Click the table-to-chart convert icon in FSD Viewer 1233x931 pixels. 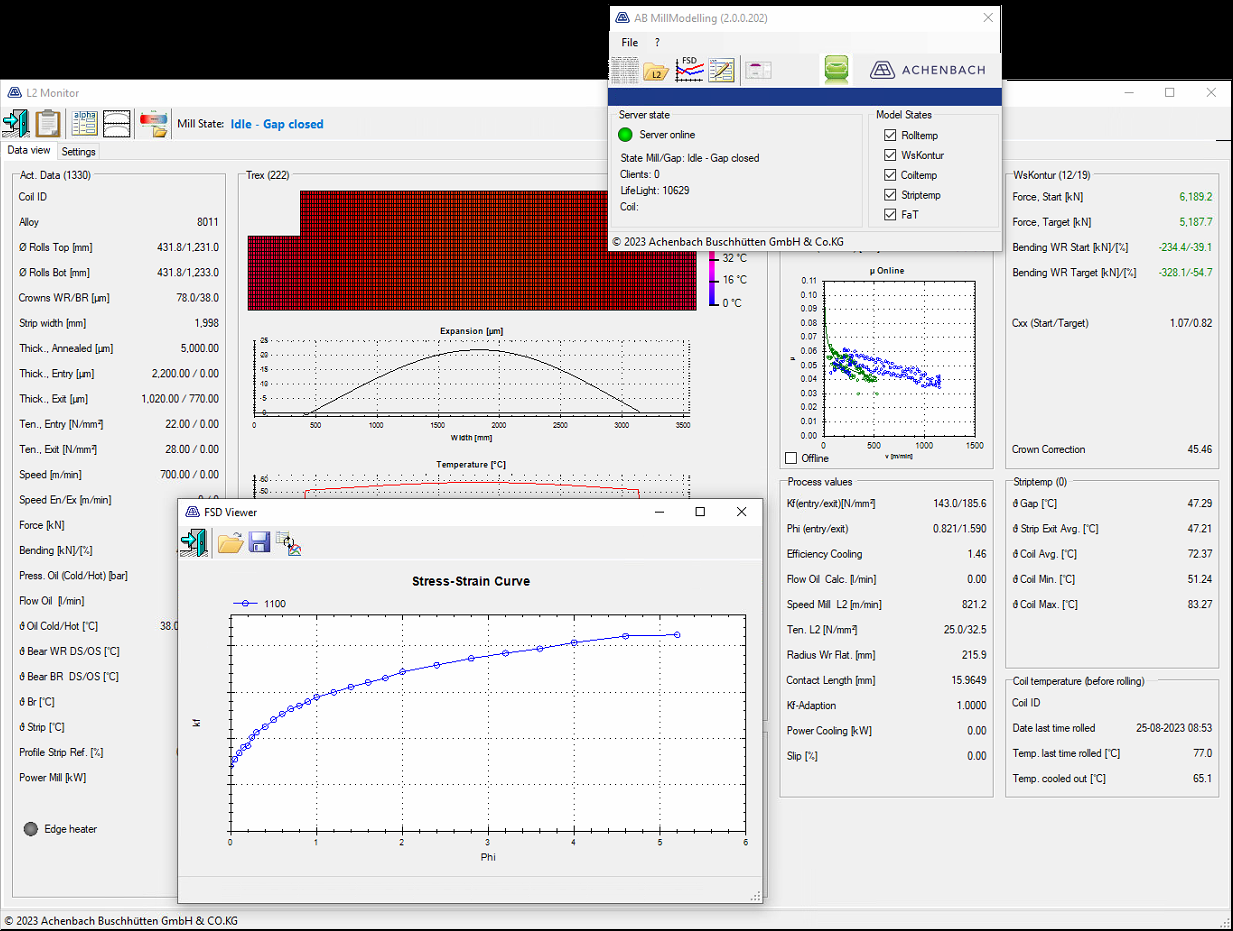(x=288, y=543)
